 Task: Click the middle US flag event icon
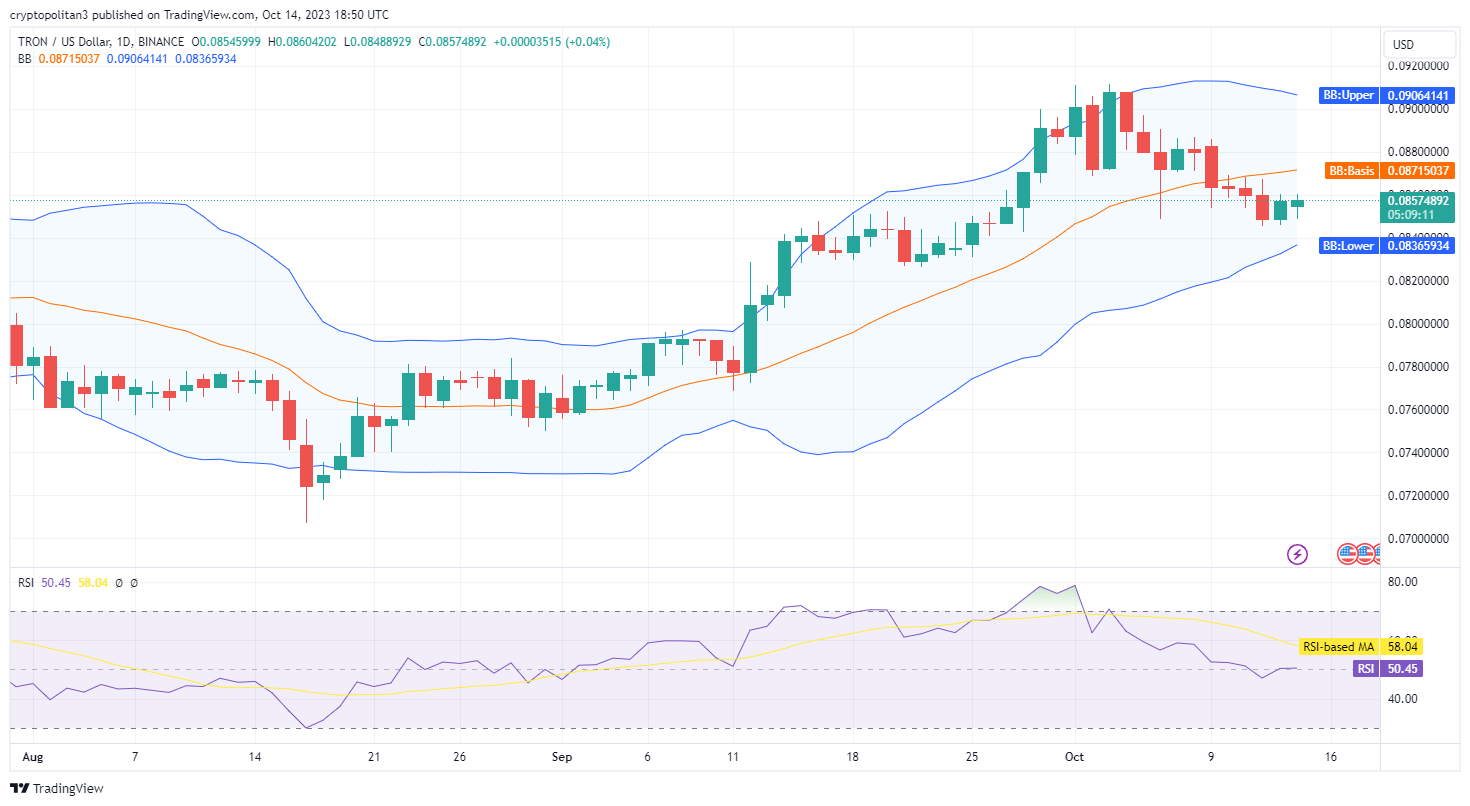click(1364, 553)
